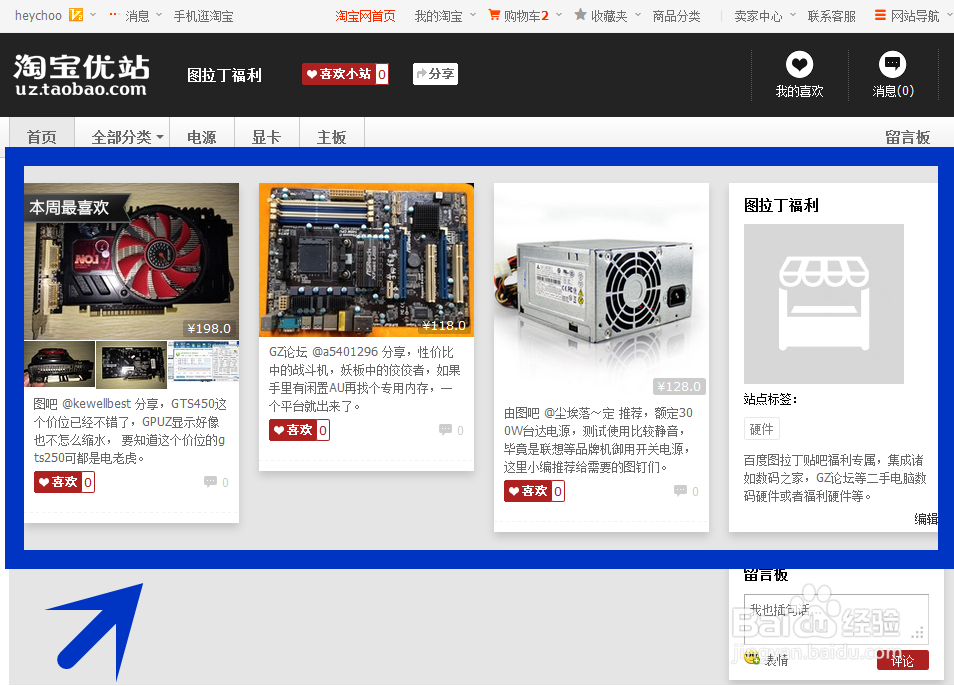This screenshot has width=954, height=686.
Task: Click the @a5401296 user mention
Action: 345,352
